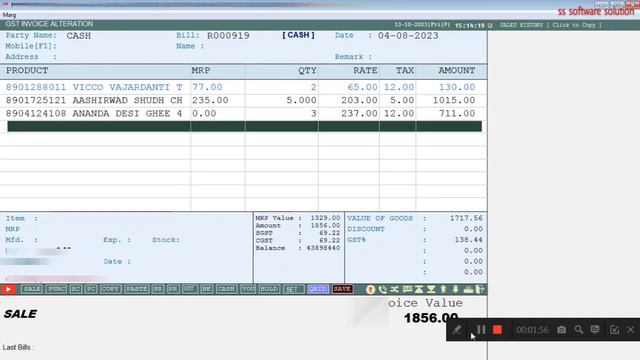Select the recorder pen annotation tool
The width and height of the screenshot is (640, 360).
[457, 330]
